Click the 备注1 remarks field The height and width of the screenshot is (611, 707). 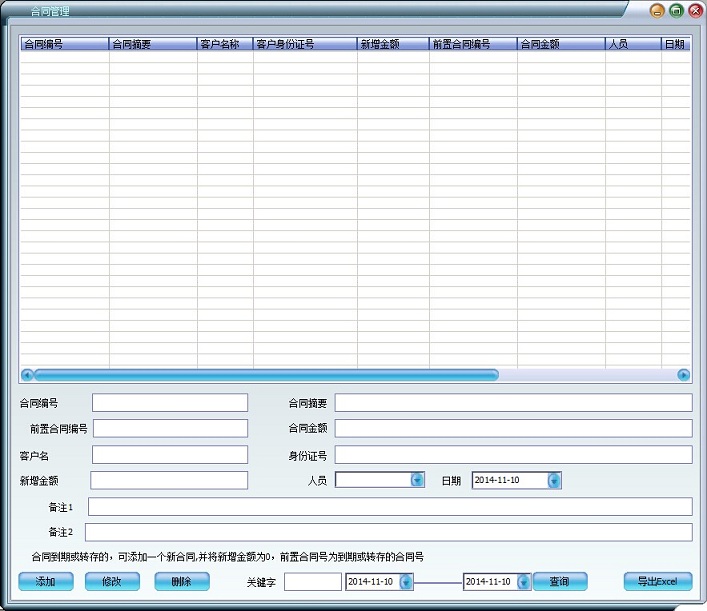390,506
